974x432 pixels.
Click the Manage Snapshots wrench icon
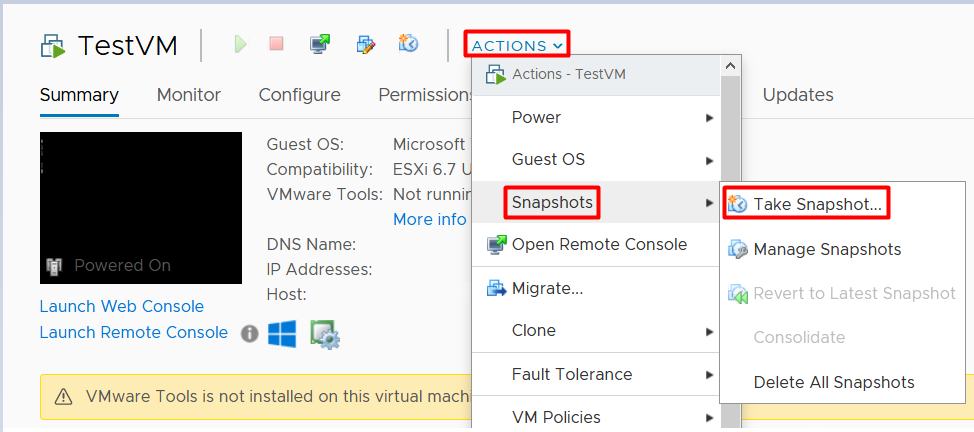(737, 249)
